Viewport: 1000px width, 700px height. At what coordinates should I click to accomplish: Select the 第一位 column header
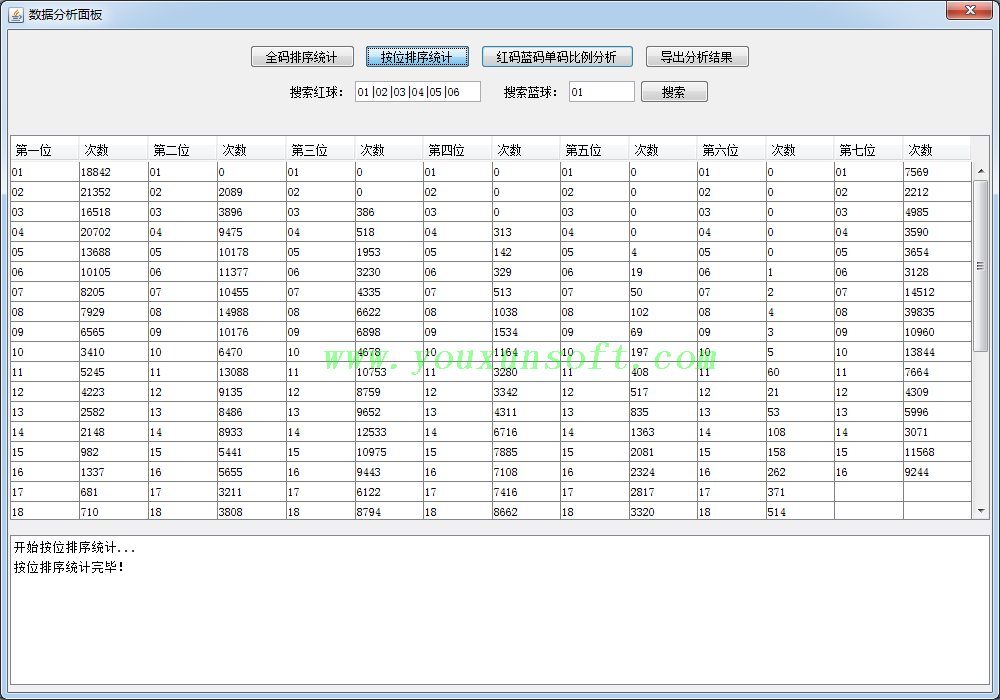45,150
